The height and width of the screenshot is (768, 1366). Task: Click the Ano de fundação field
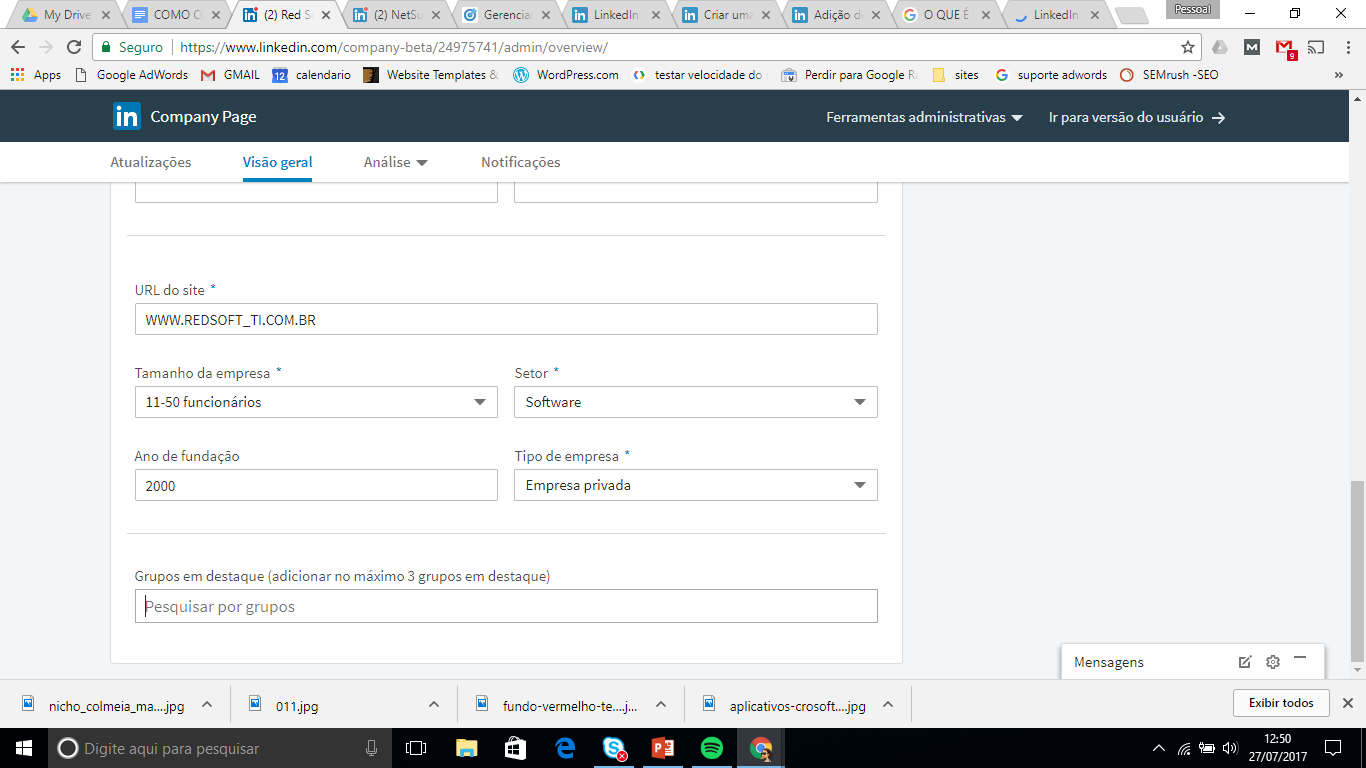(x=316, y=485)
